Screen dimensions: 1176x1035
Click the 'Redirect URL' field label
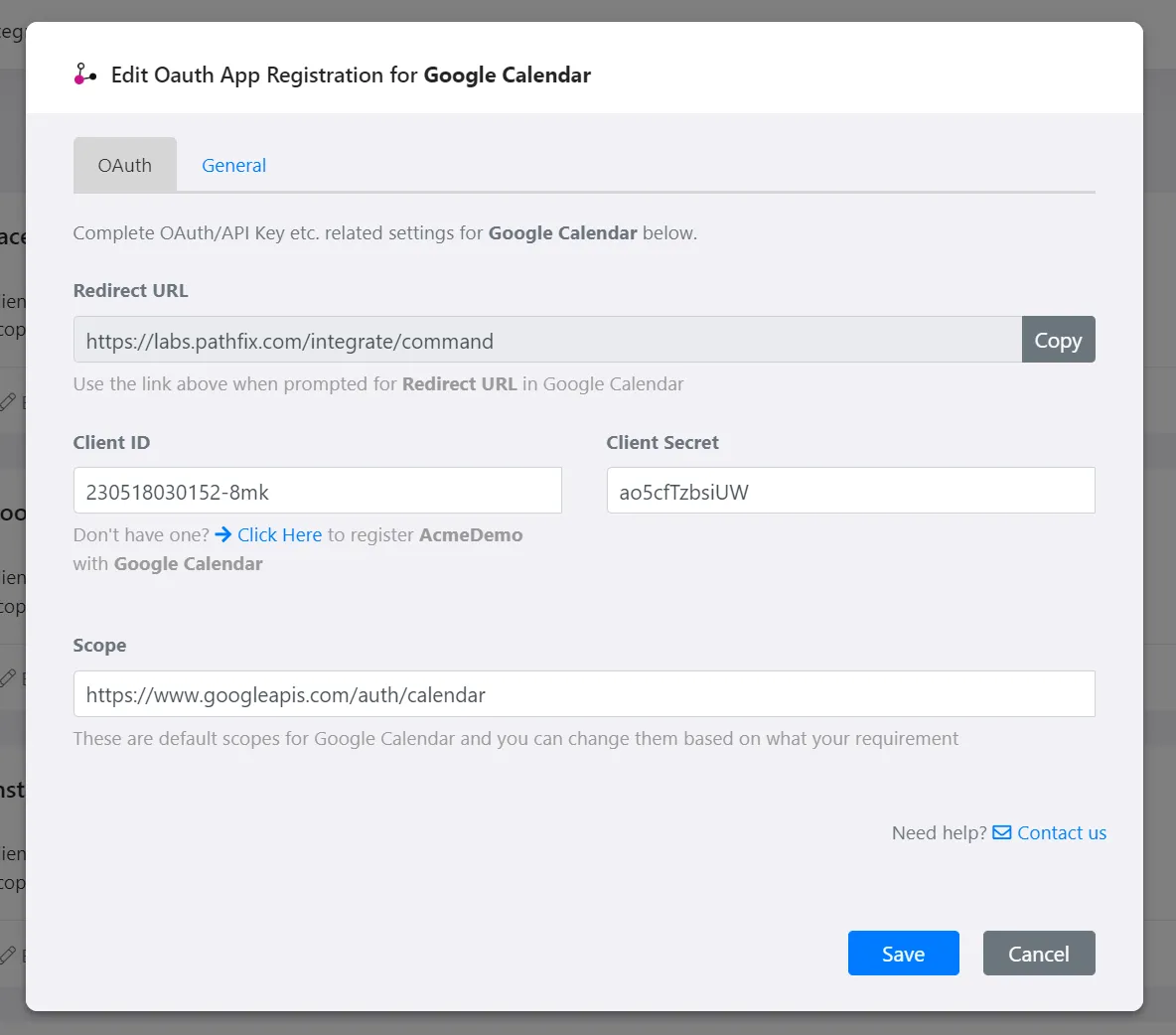click(x=130, y=290)
